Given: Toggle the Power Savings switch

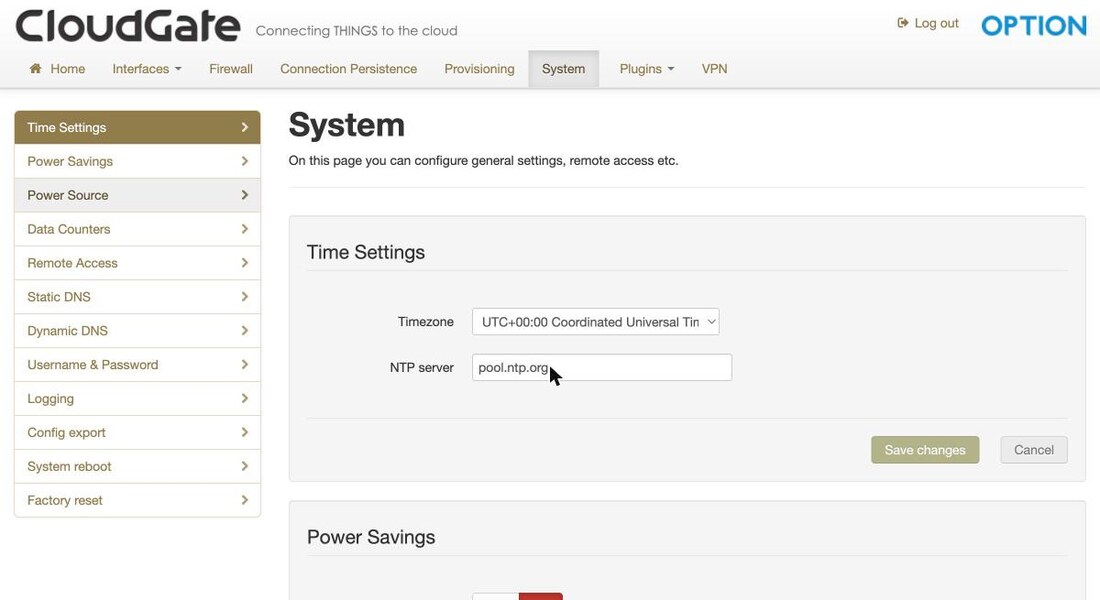Looking at the screenshot, I should coord(517,596).
